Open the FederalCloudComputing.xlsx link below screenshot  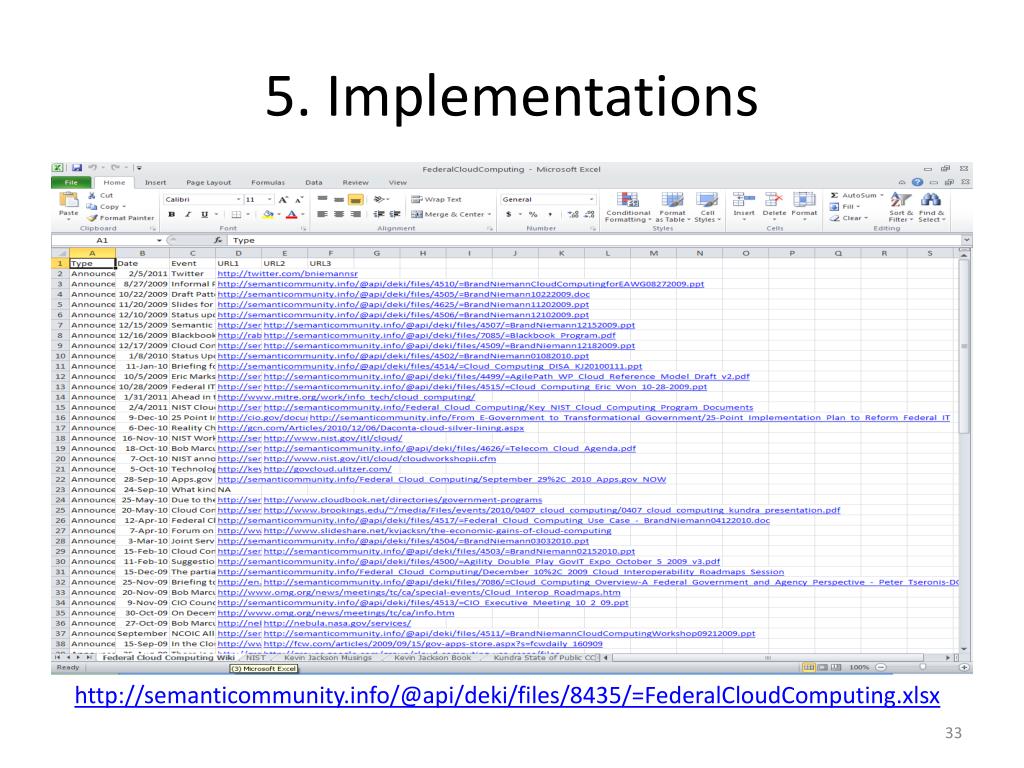point(507,695)
